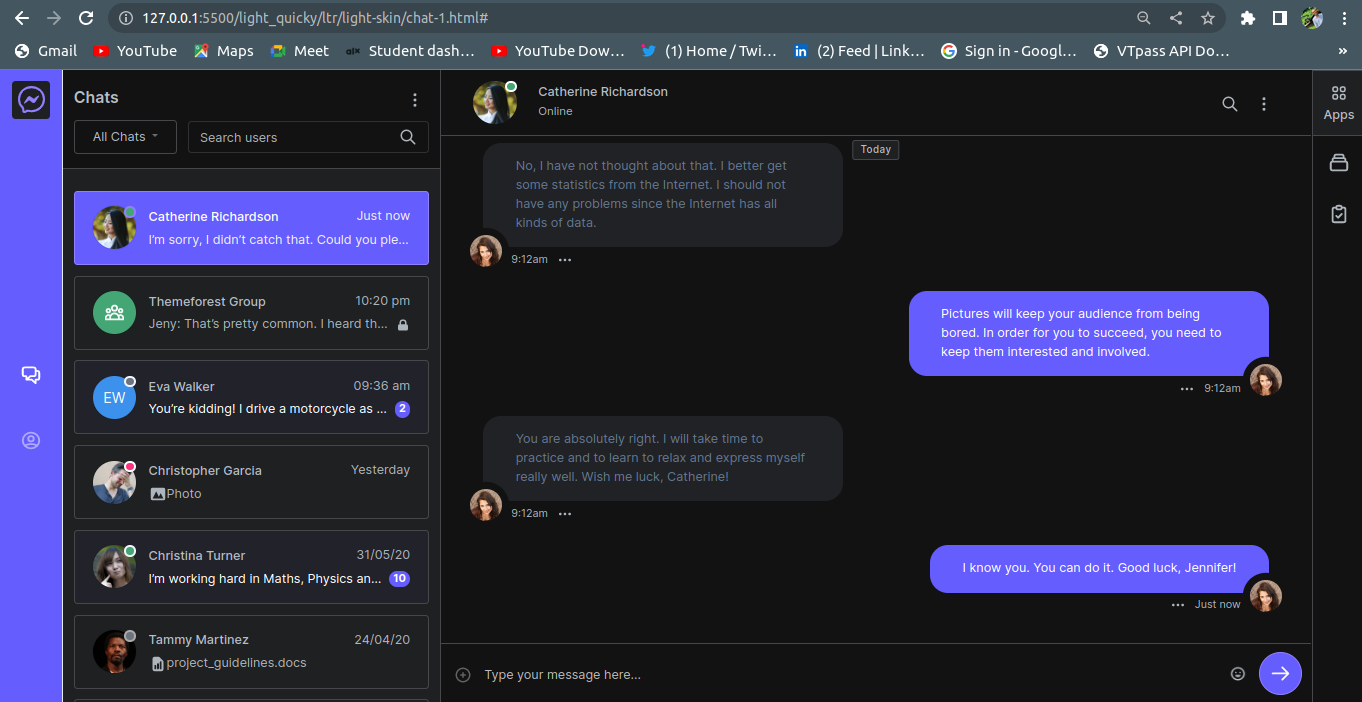Click the clipboard checklist icon in right sidebar

pos(1338,214)
